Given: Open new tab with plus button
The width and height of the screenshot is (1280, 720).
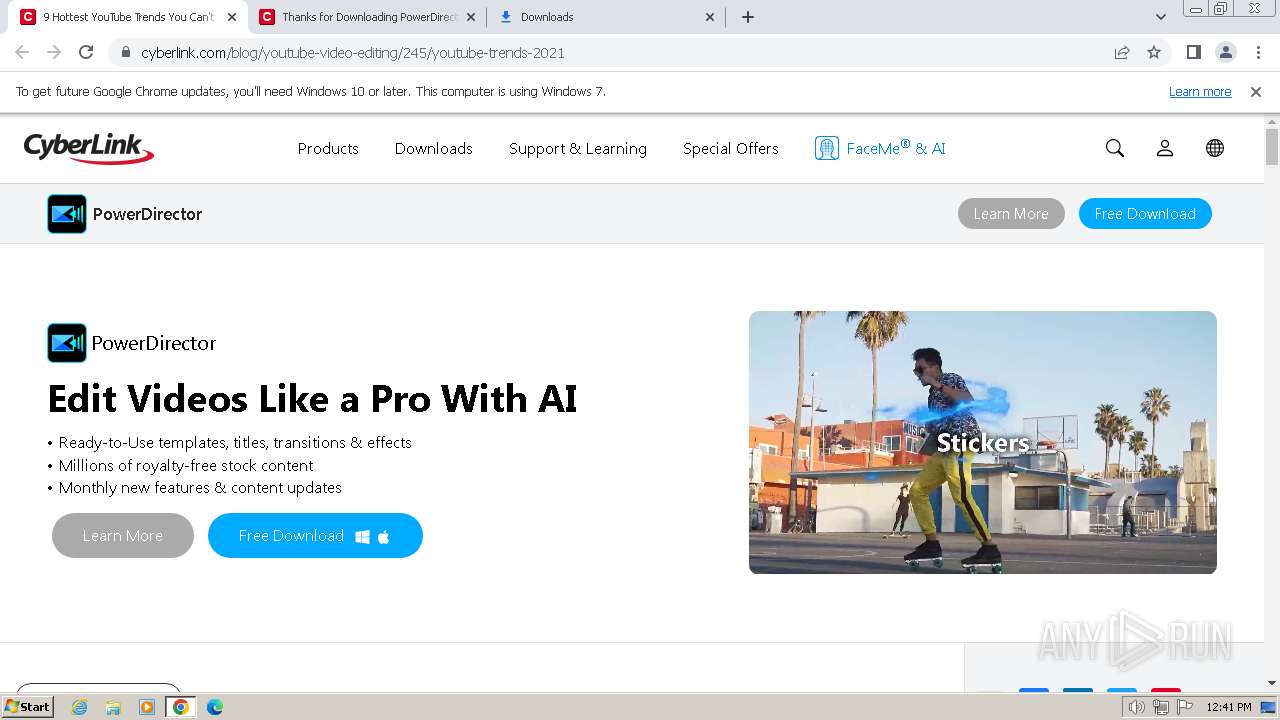Looking at the screenshot, I should pyautogui.click(x=748, y=17).
